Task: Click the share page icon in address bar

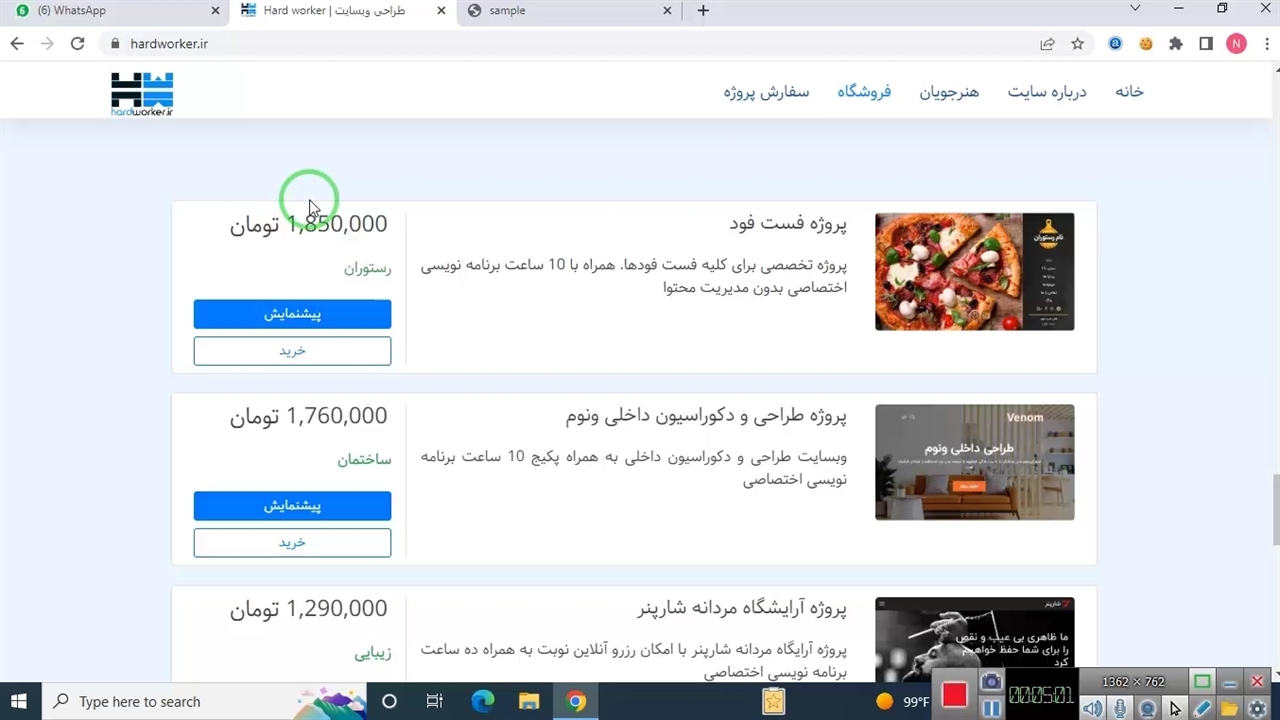Action: [x=1047, y=44]
